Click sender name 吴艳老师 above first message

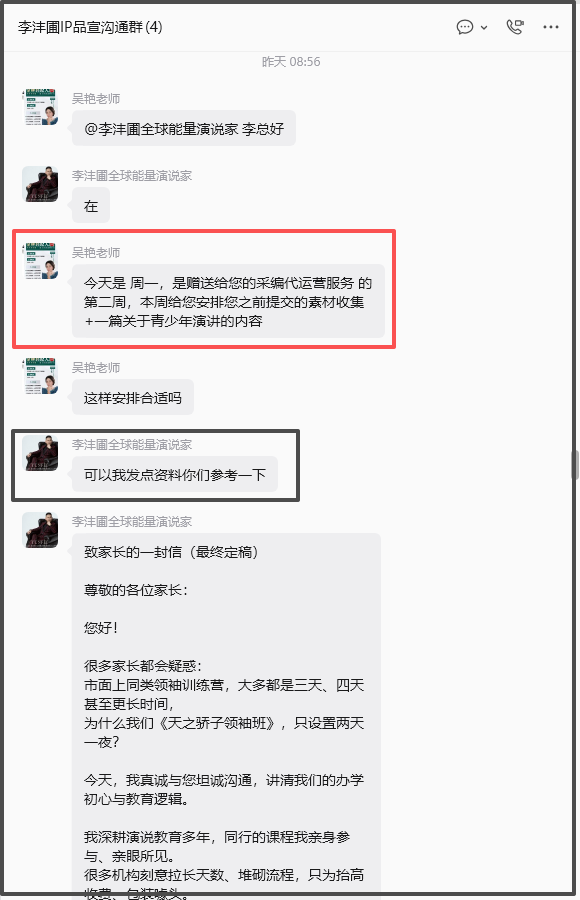click(96, 99)
